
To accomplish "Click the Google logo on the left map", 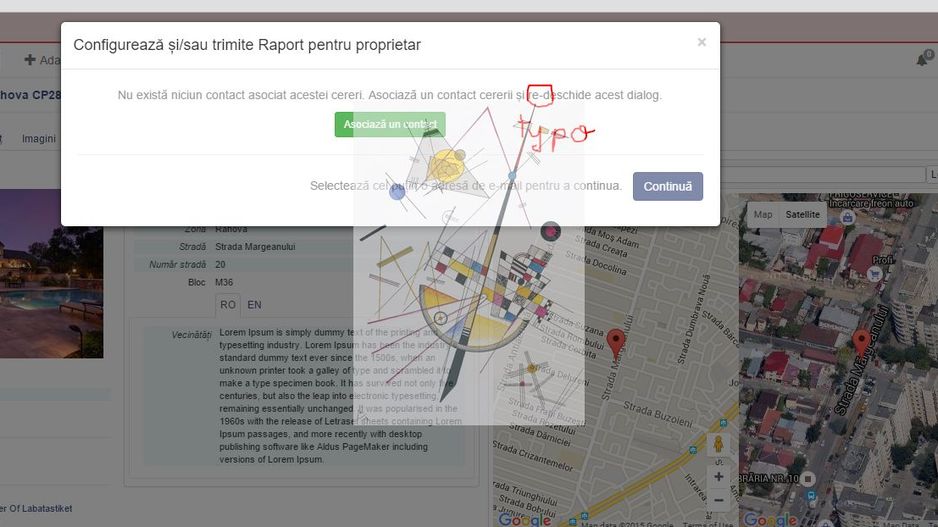I will tap(525, 519).
